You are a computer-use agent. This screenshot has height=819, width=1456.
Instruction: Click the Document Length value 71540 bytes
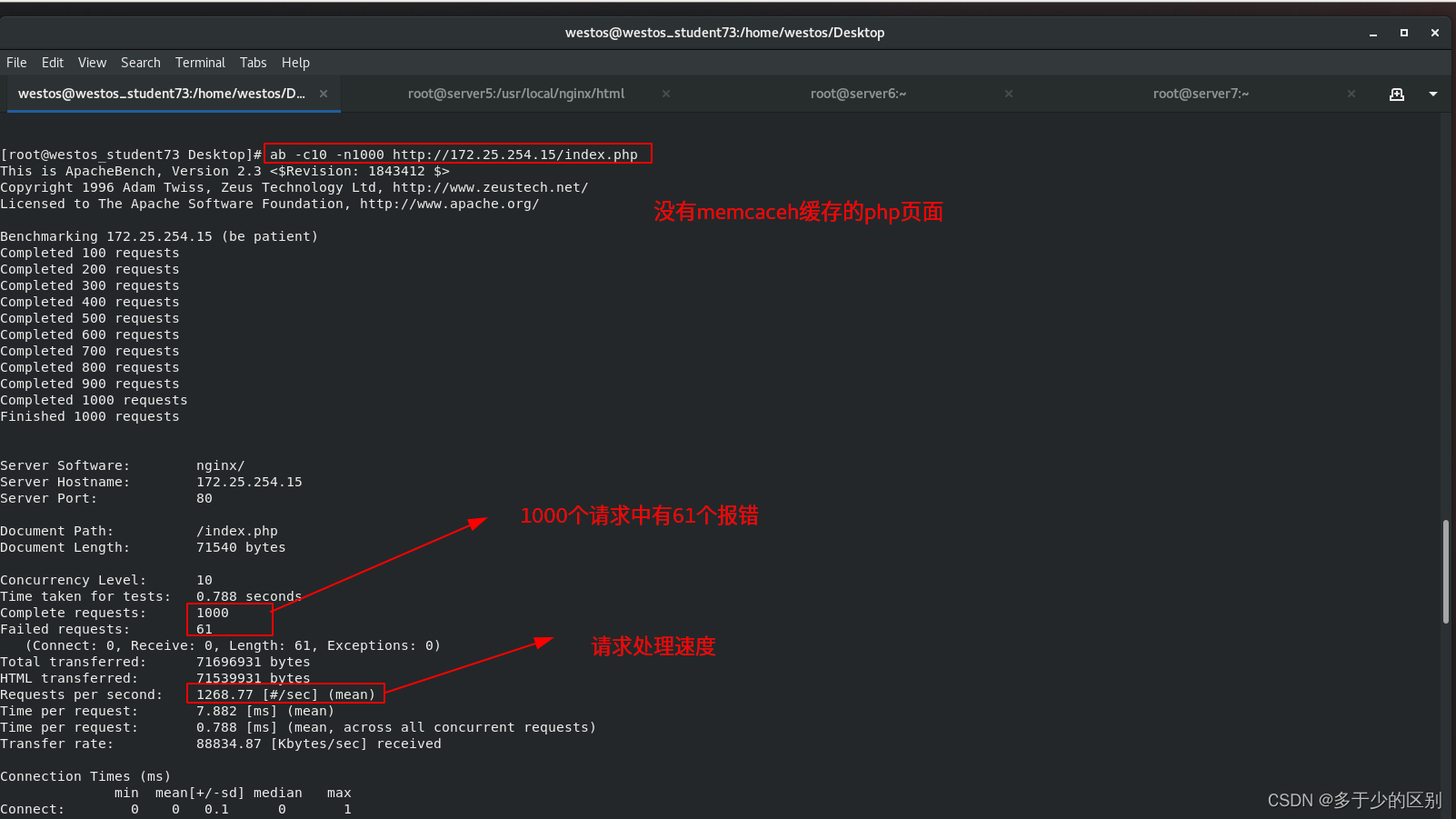click(x=241, y=547)
